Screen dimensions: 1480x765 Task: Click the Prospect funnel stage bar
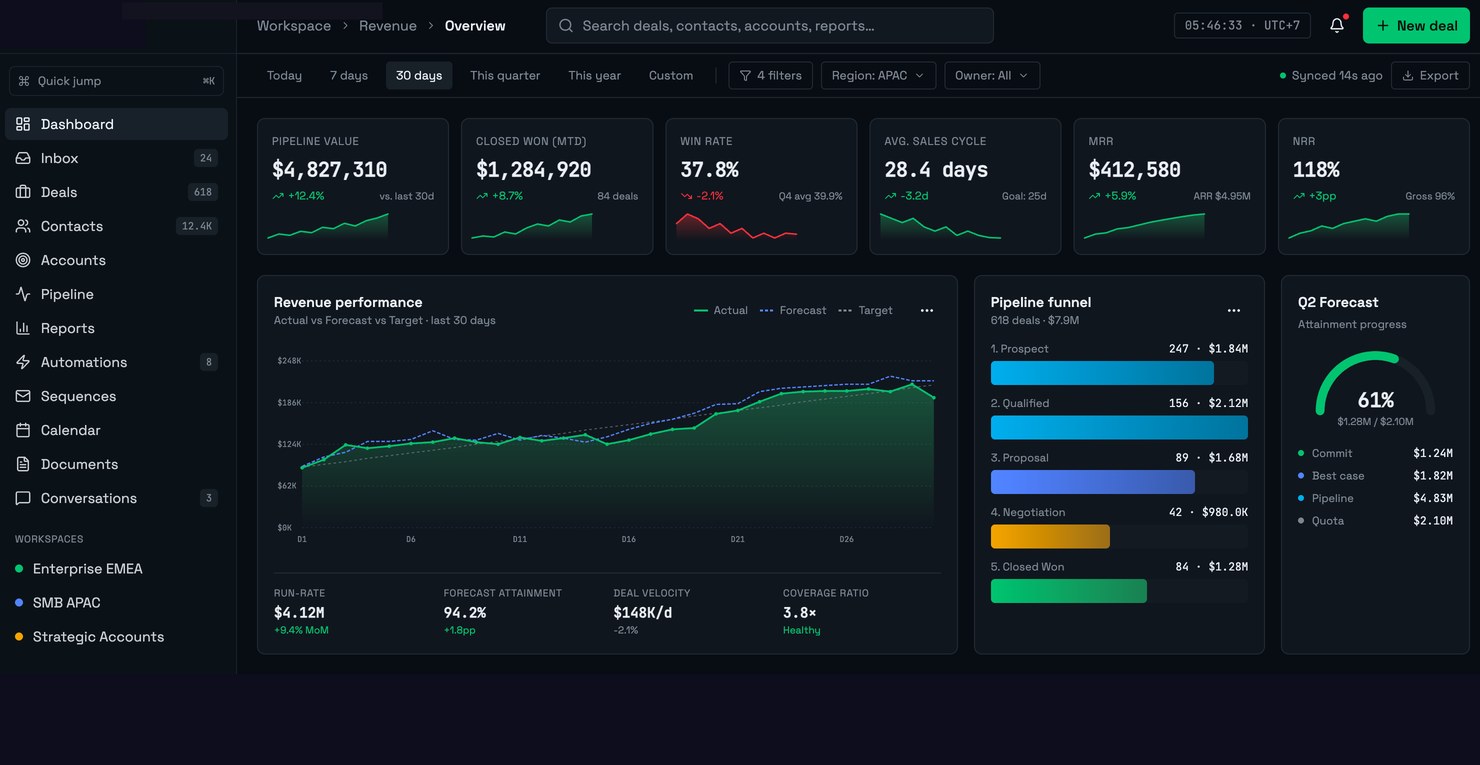point(1102,373)
